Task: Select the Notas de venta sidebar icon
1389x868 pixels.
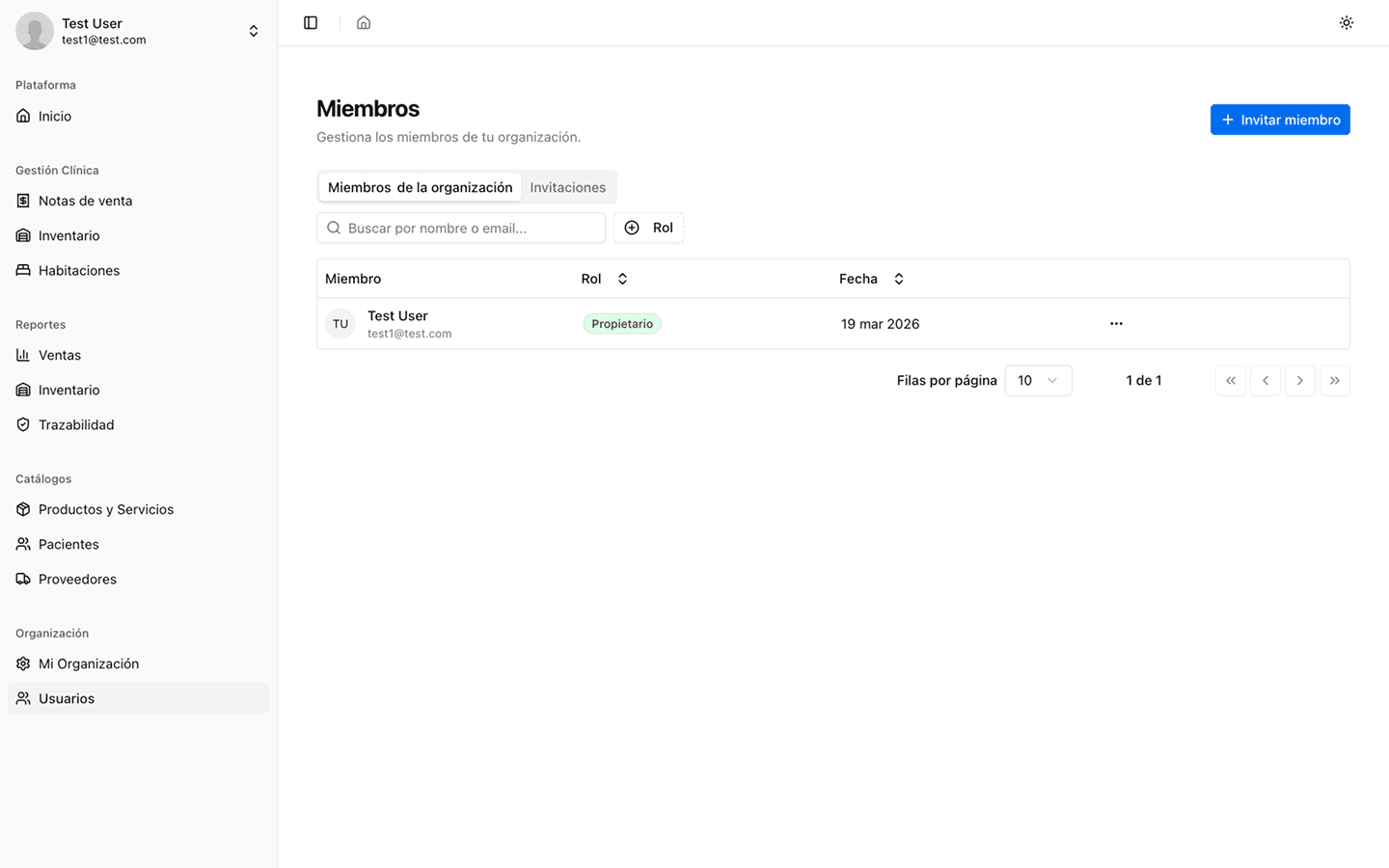Action: pyautogui.click(x=22, y=201)
